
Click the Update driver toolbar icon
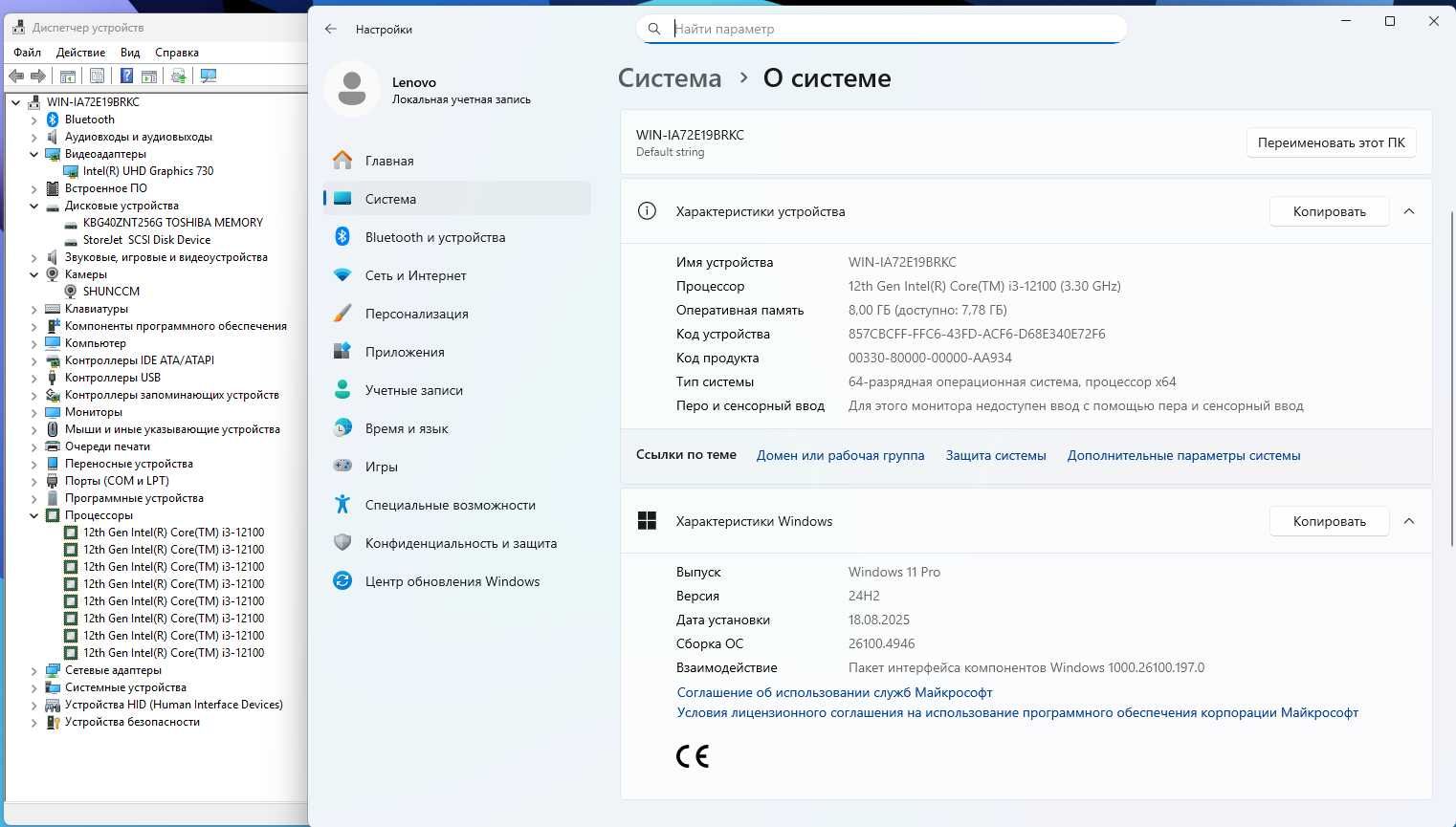(179, 76)
